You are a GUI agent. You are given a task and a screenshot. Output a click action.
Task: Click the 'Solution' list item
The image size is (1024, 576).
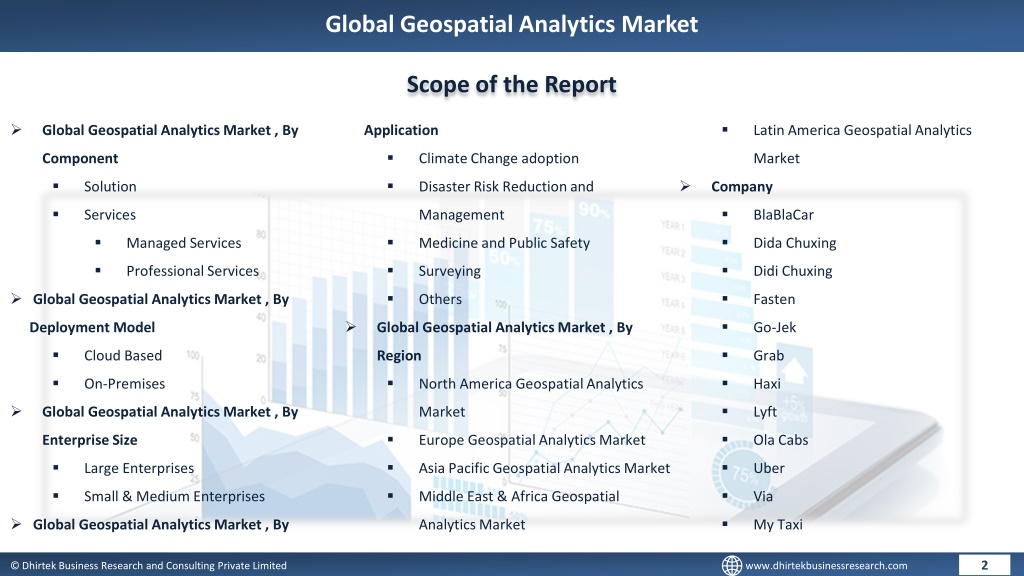click(x=110, y=187)
